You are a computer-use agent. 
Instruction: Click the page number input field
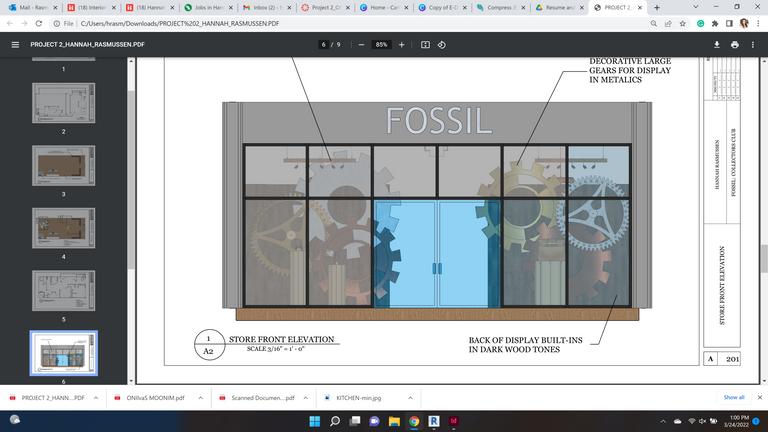pyautogui.click(x=323, y=45)
